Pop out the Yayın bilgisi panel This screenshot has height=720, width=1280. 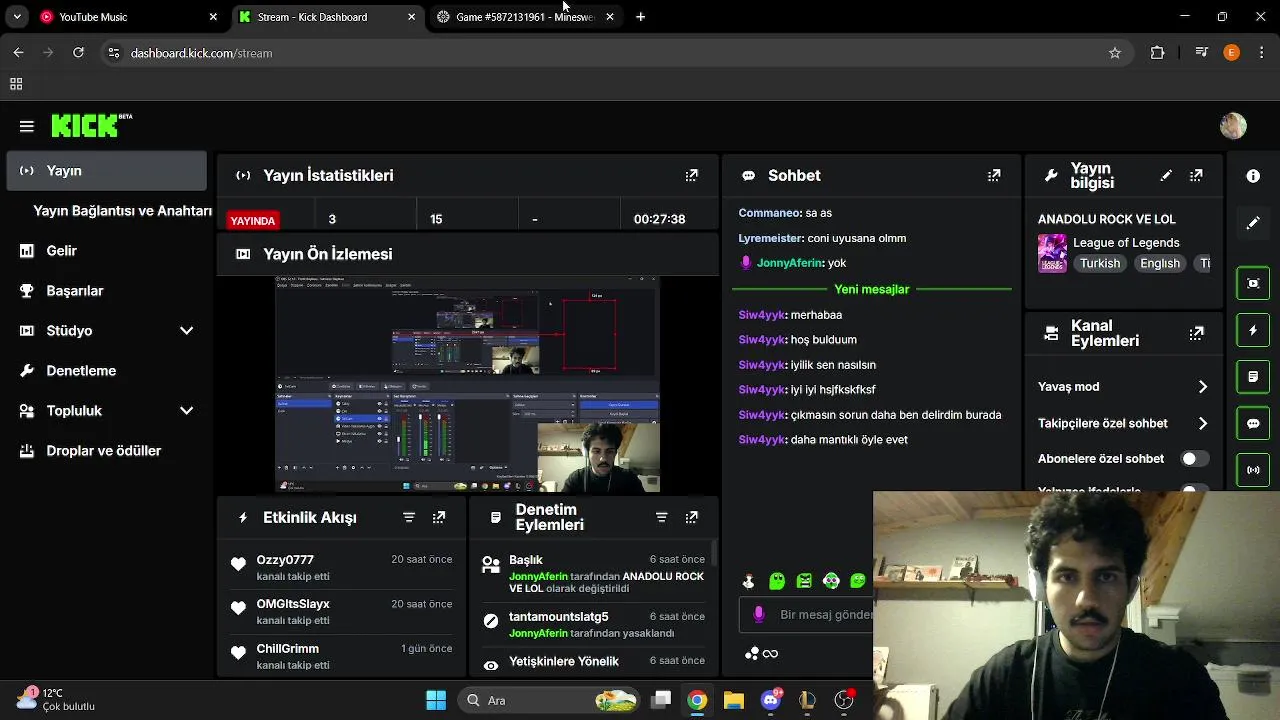point(1196,175)
